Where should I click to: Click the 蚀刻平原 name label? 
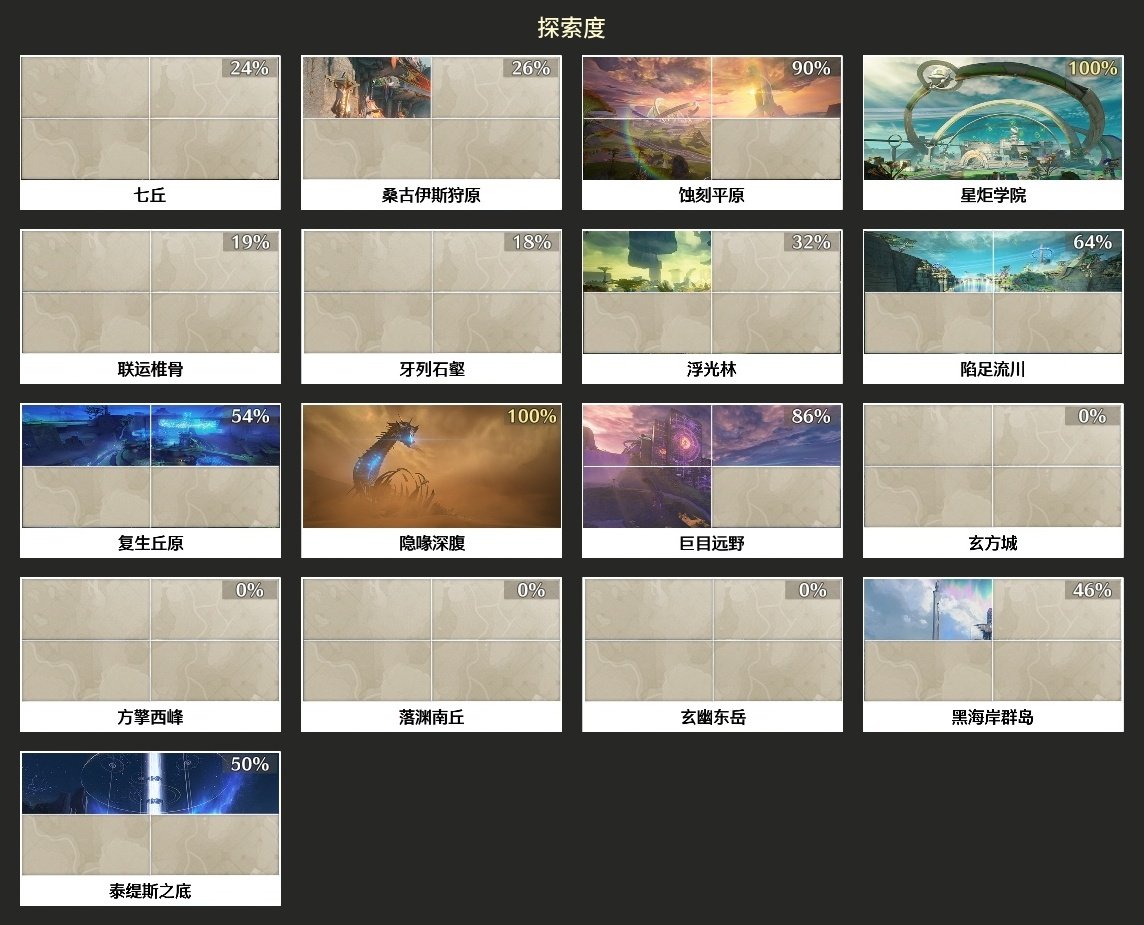tap(712, 195)
